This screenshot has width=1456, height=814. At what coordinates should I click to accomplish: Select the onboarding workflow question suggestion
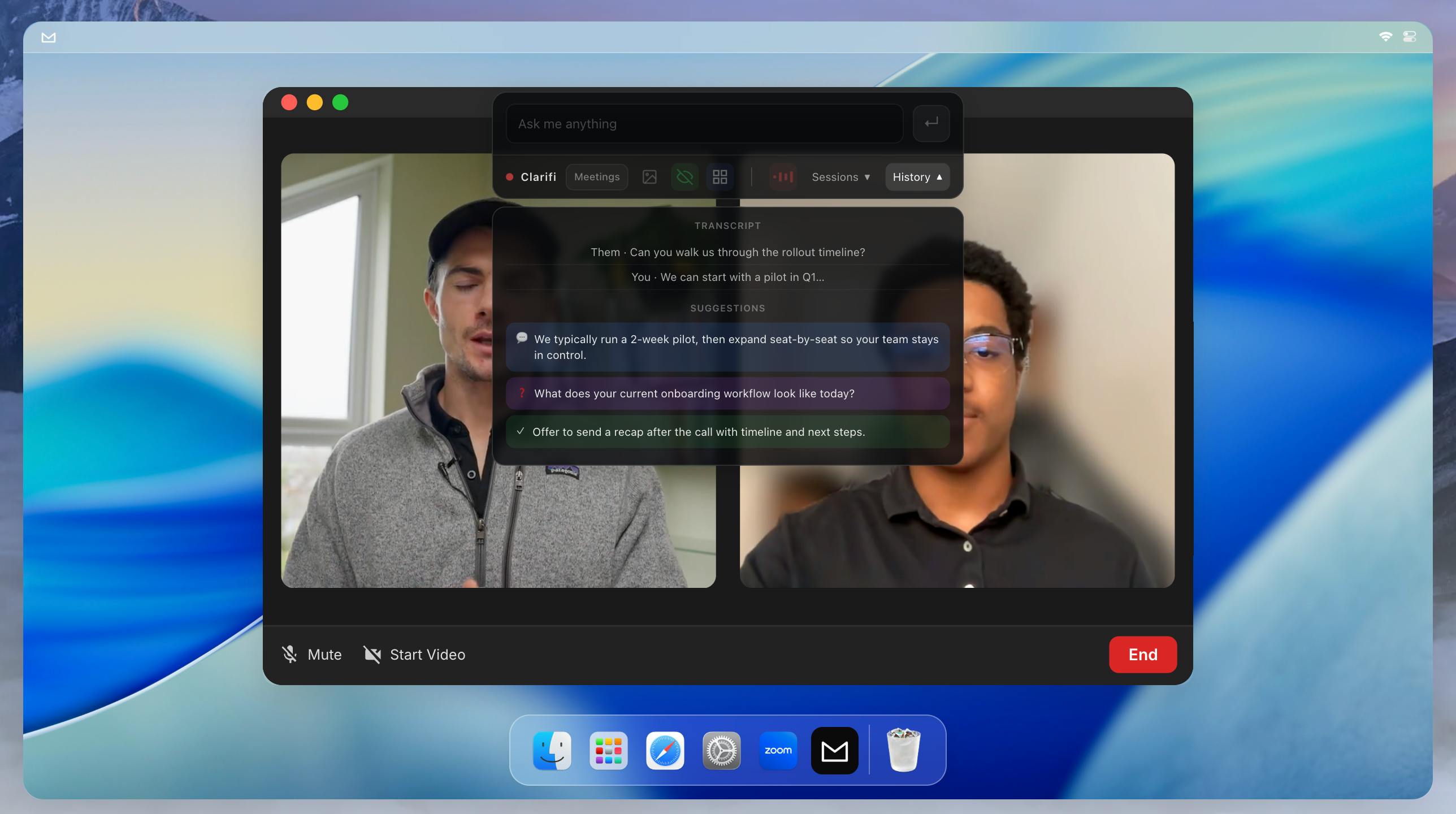(x=727, y=393)
